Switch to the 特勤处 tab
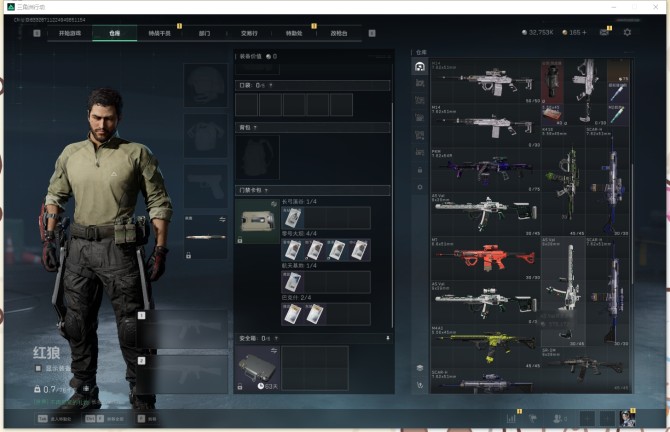 tap(294, 33)
